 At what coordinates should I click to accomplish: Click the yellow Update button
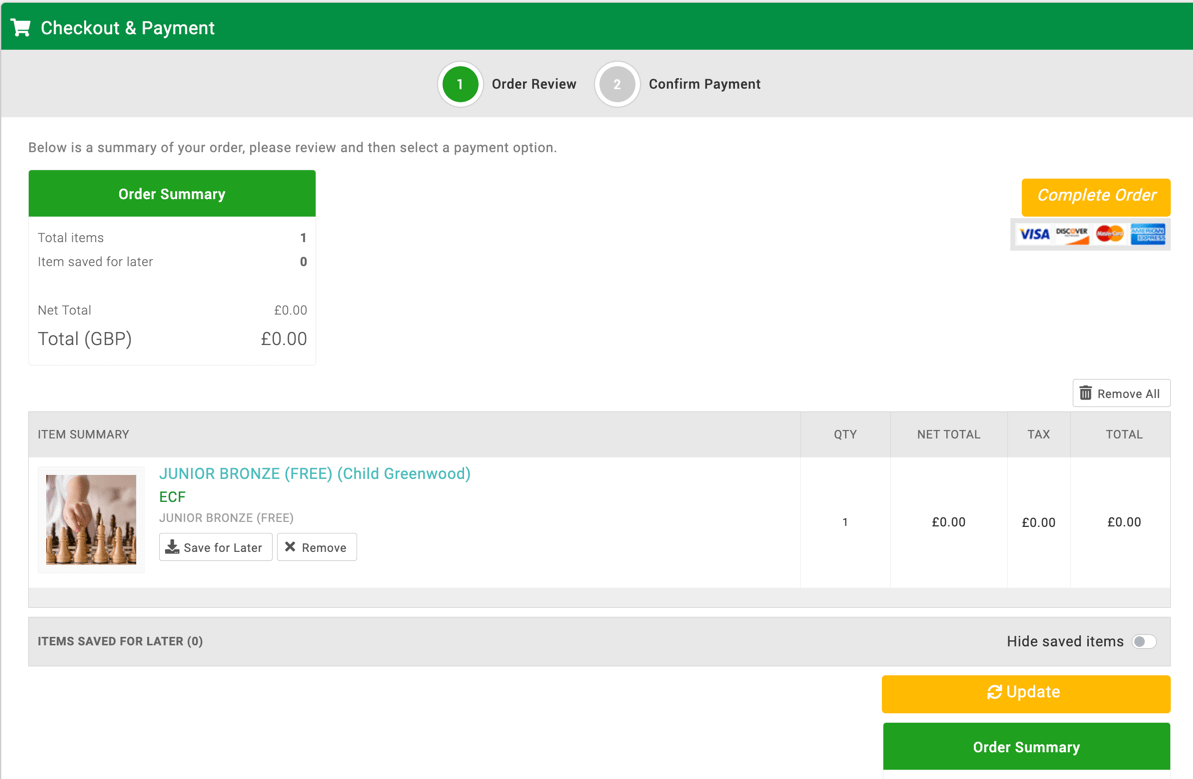1026,693
